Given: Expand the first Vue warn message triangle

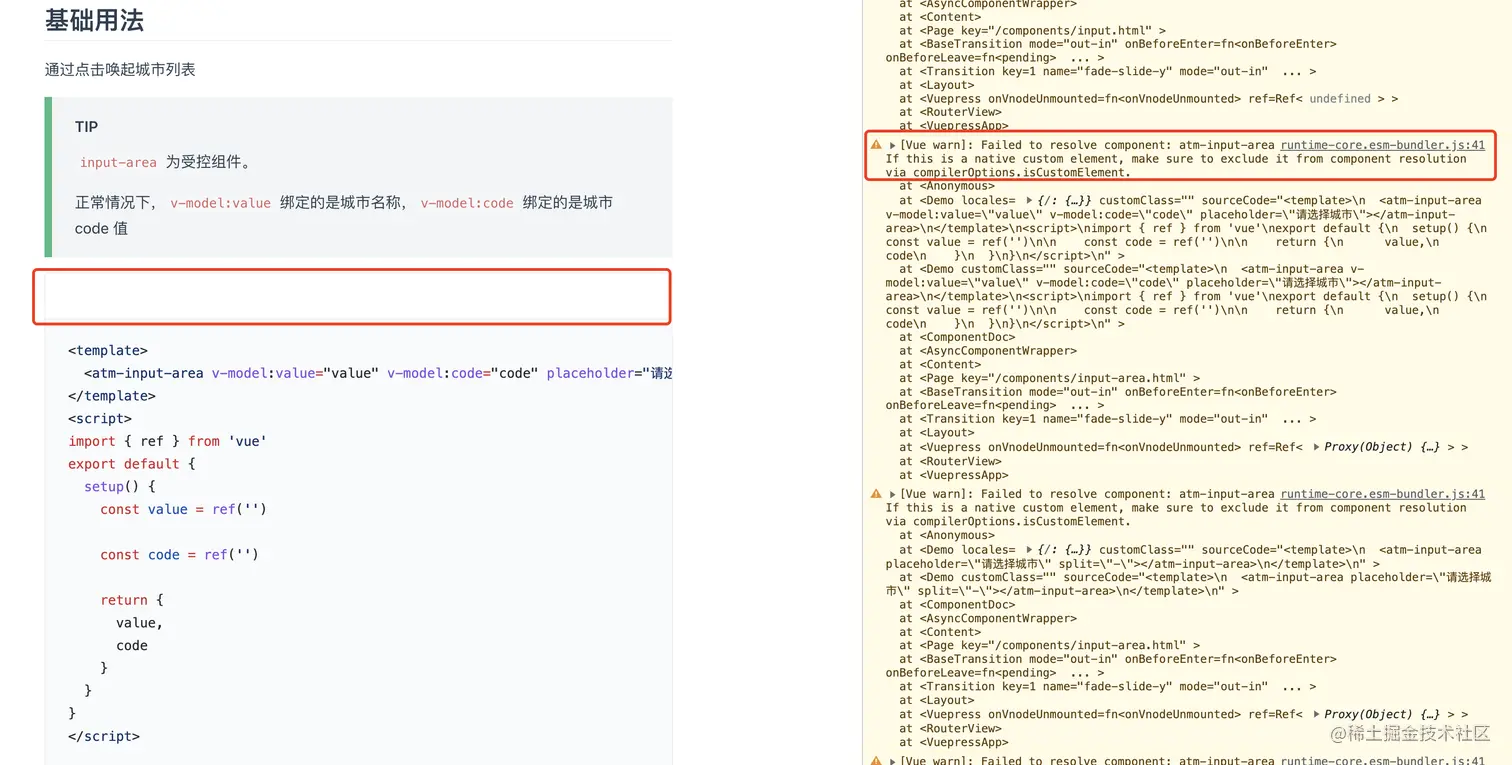Looking at the screenshot, I should (892, 145).
